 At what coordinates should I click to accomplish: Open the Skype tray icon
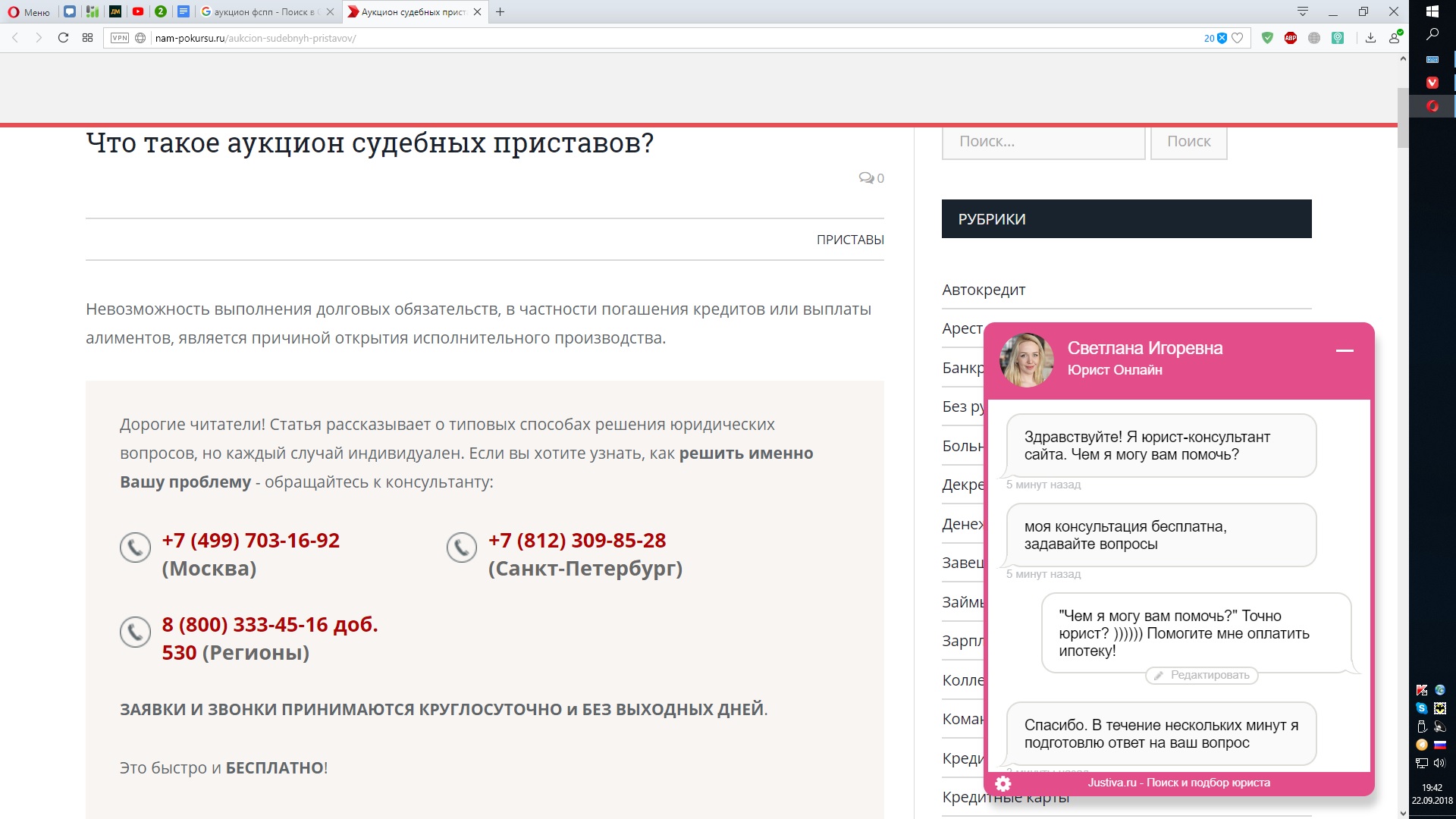(1422, 708)
